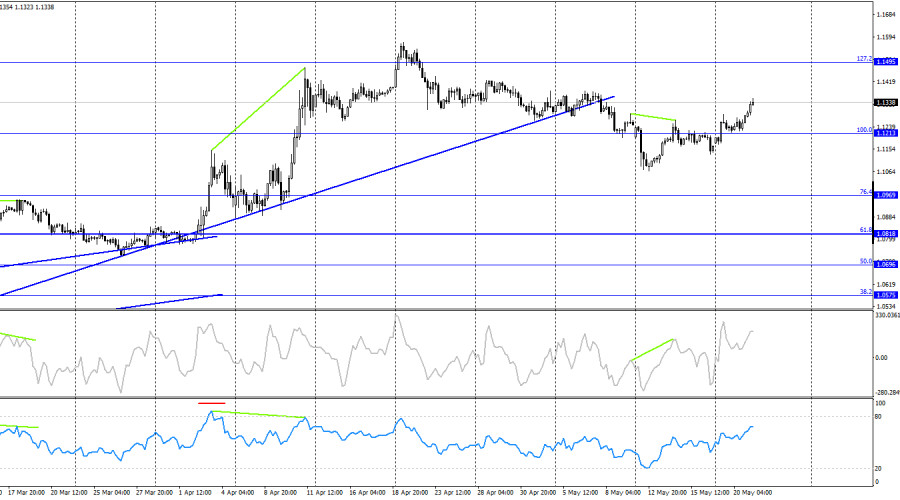Click the 1.1154 price scale value
900x500 pixels.
pos(886,149)
